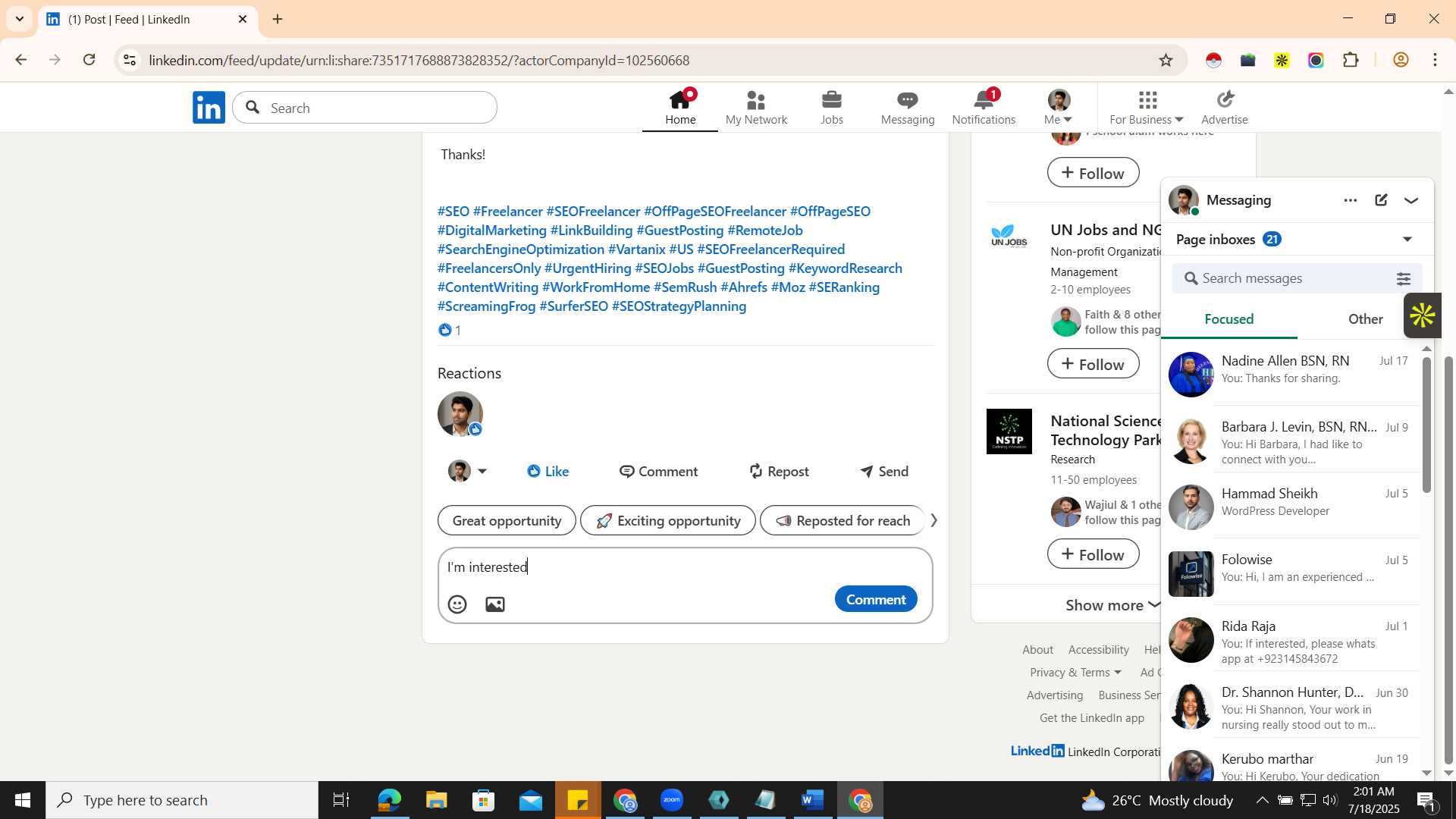The image size is (1456, 819).
Task: Submit the blue Comment button
Action: (x=876, y=600)
